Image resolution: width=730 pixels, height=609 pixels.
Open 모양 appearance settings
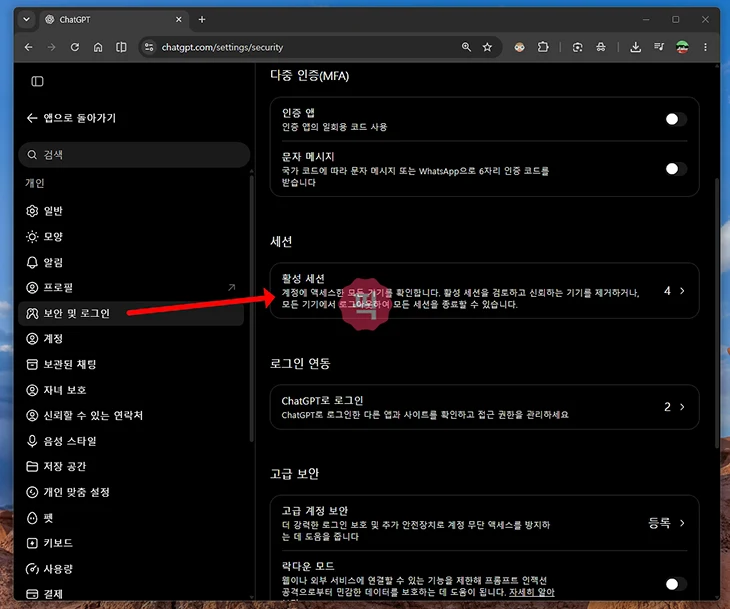click(131, 237)
